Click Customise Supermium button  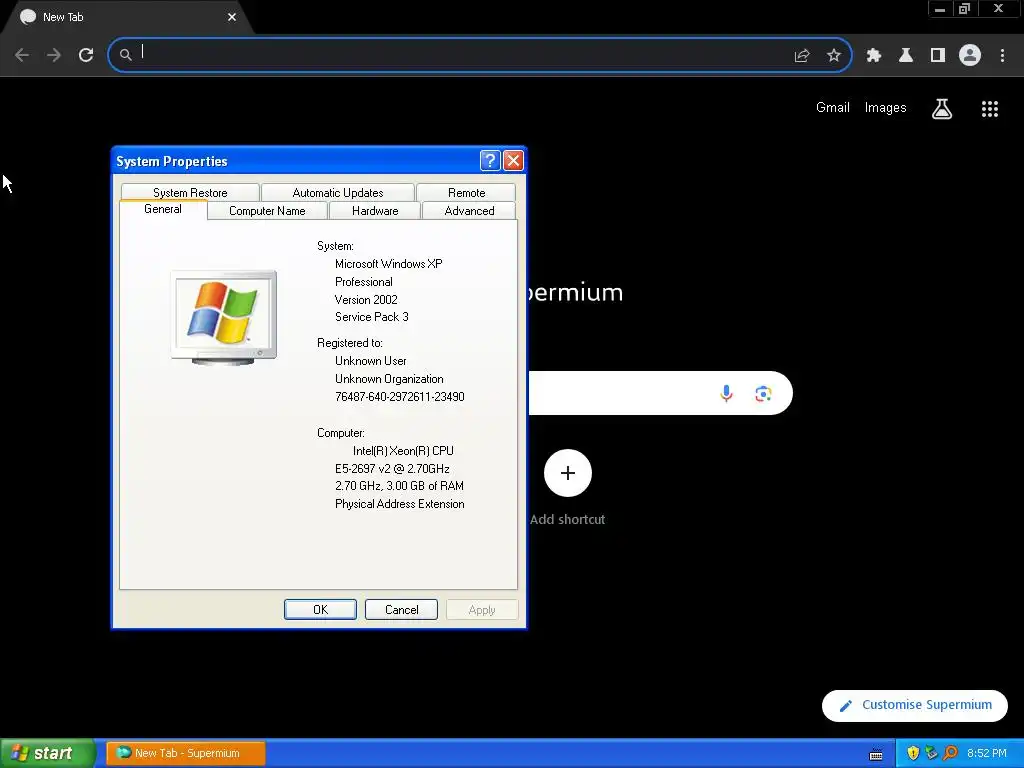point(914,705)
